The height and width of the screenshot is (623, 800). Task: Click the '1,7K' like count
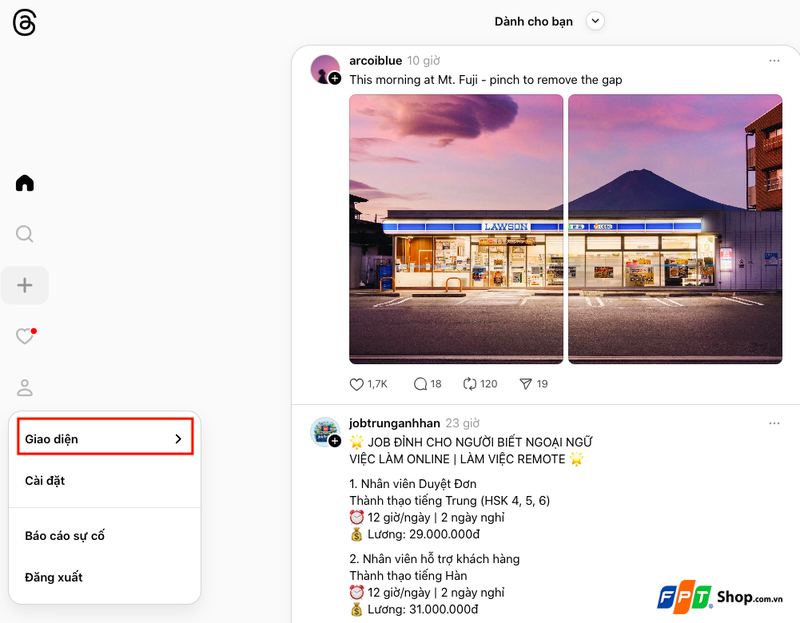pyautogui.click(x=378, y=384)
